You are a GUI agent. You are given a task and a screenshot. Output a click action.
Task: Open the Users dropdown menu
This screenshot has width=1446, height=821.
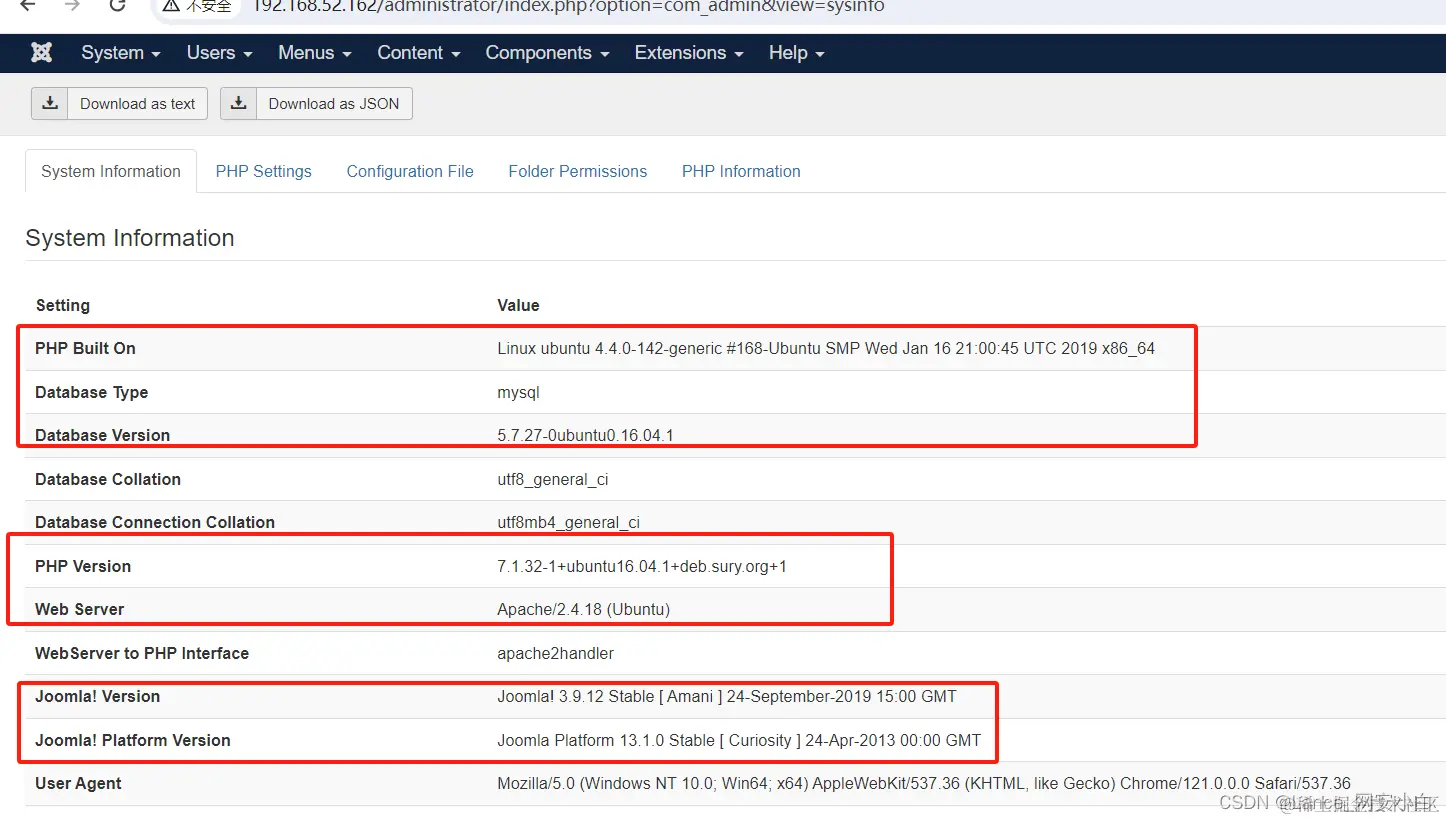click(219, 53)
